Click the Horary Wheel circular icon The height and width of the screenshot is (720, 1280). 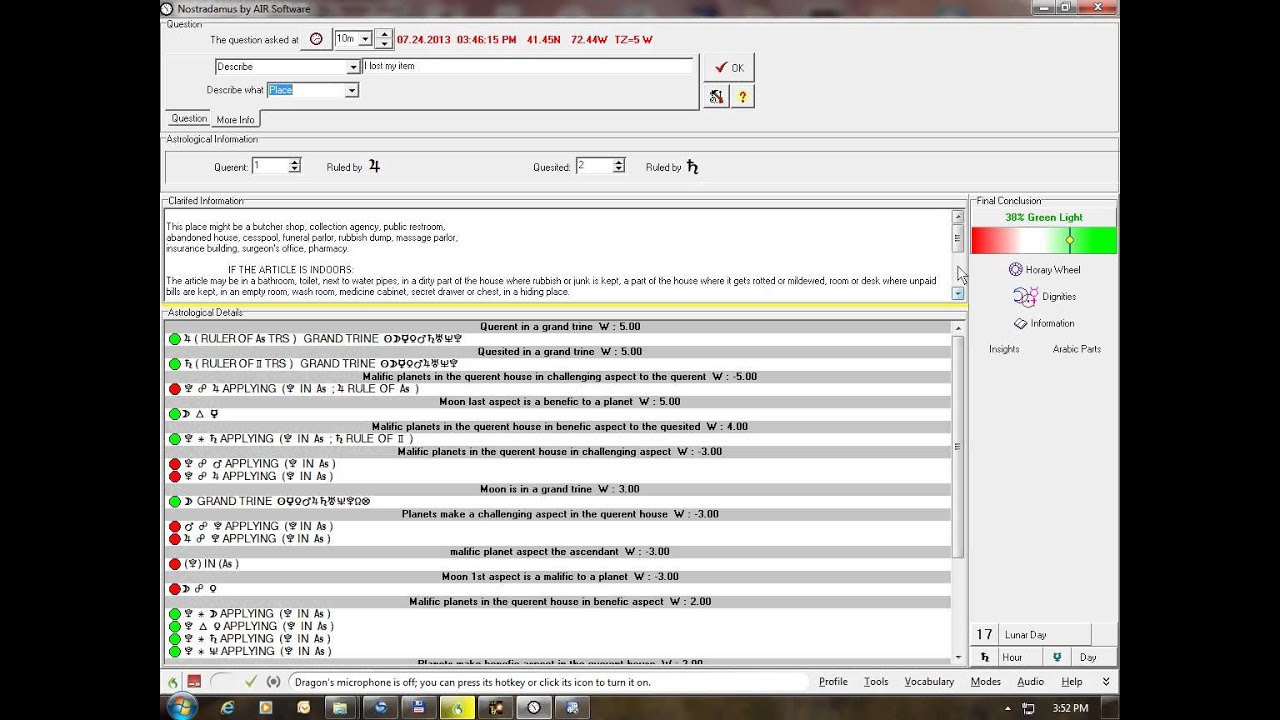(1015, 269)
